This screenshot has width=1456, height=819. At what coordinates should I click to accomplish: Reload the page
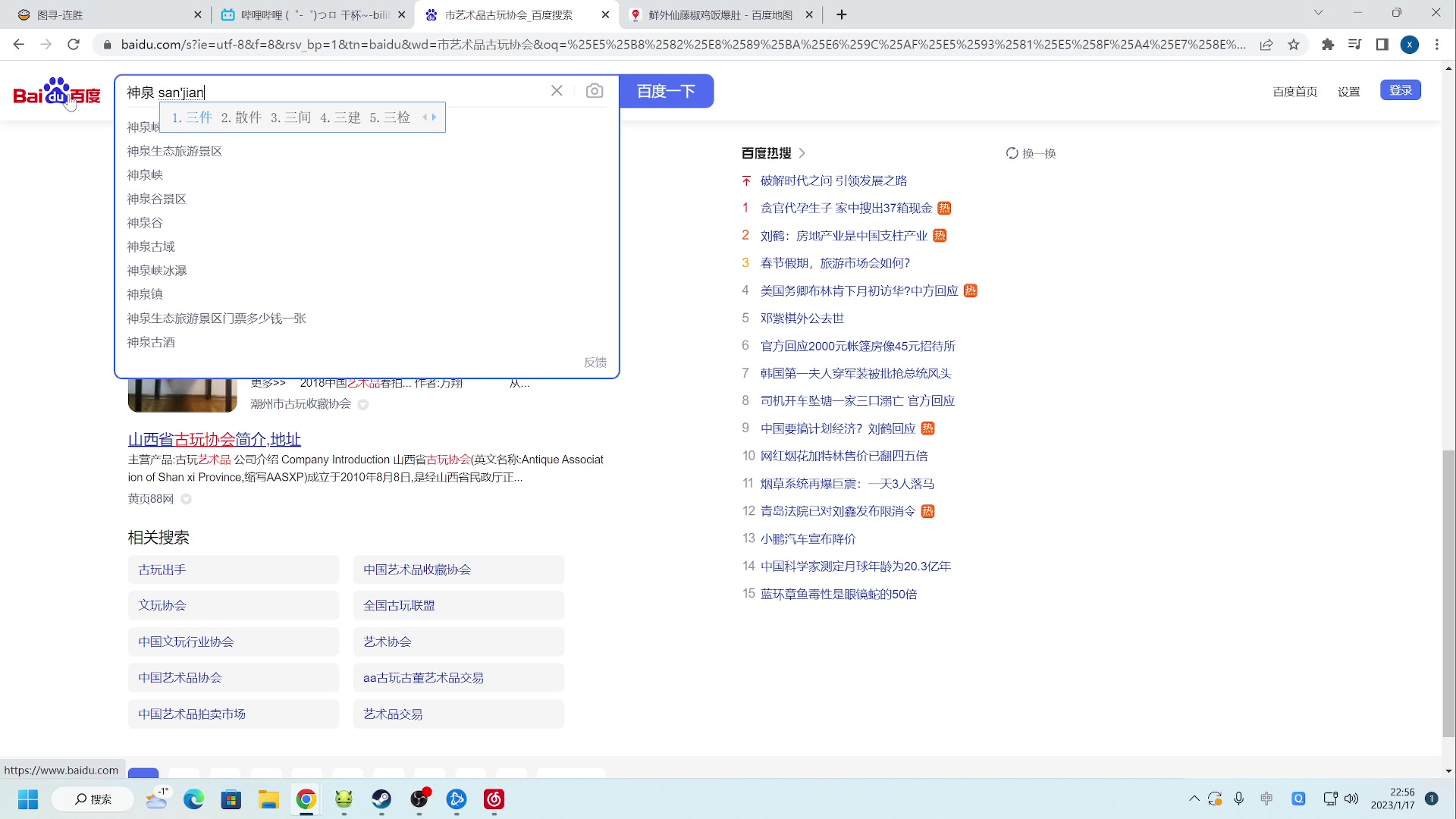(x=74, y=45)
